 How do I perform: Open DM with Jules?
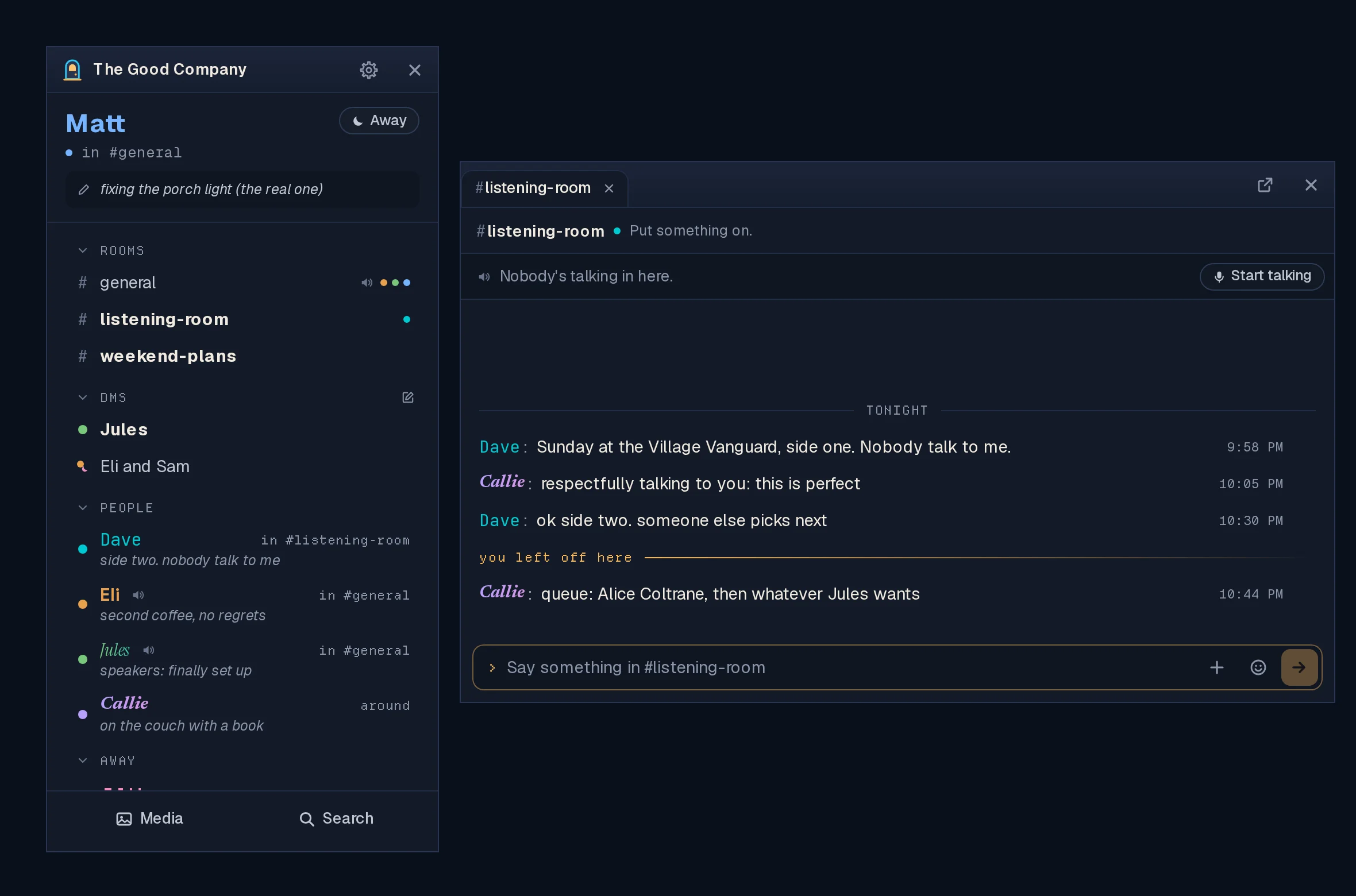point(244,430)
